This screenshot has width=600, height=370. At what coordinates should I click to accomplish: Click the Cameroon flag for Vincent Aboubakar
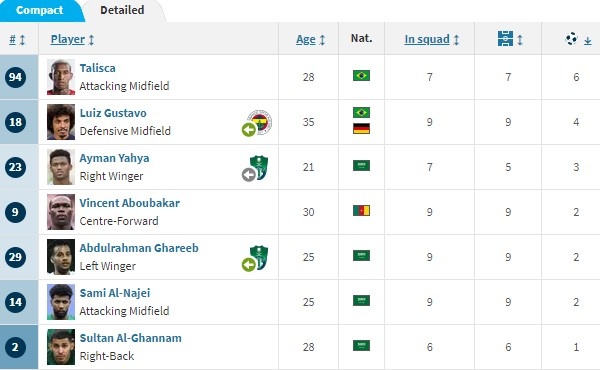coord(361,210)
